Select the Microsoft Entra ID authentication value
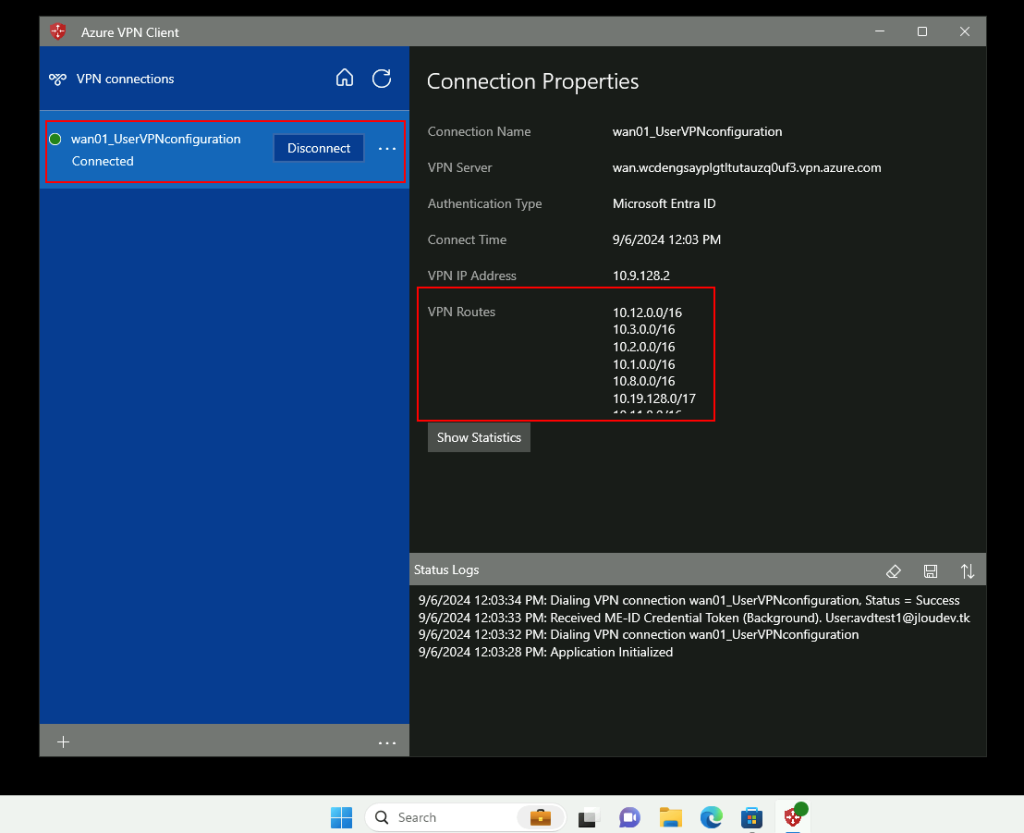This screenshot has width=1024, height=833. tap(664, 204)
